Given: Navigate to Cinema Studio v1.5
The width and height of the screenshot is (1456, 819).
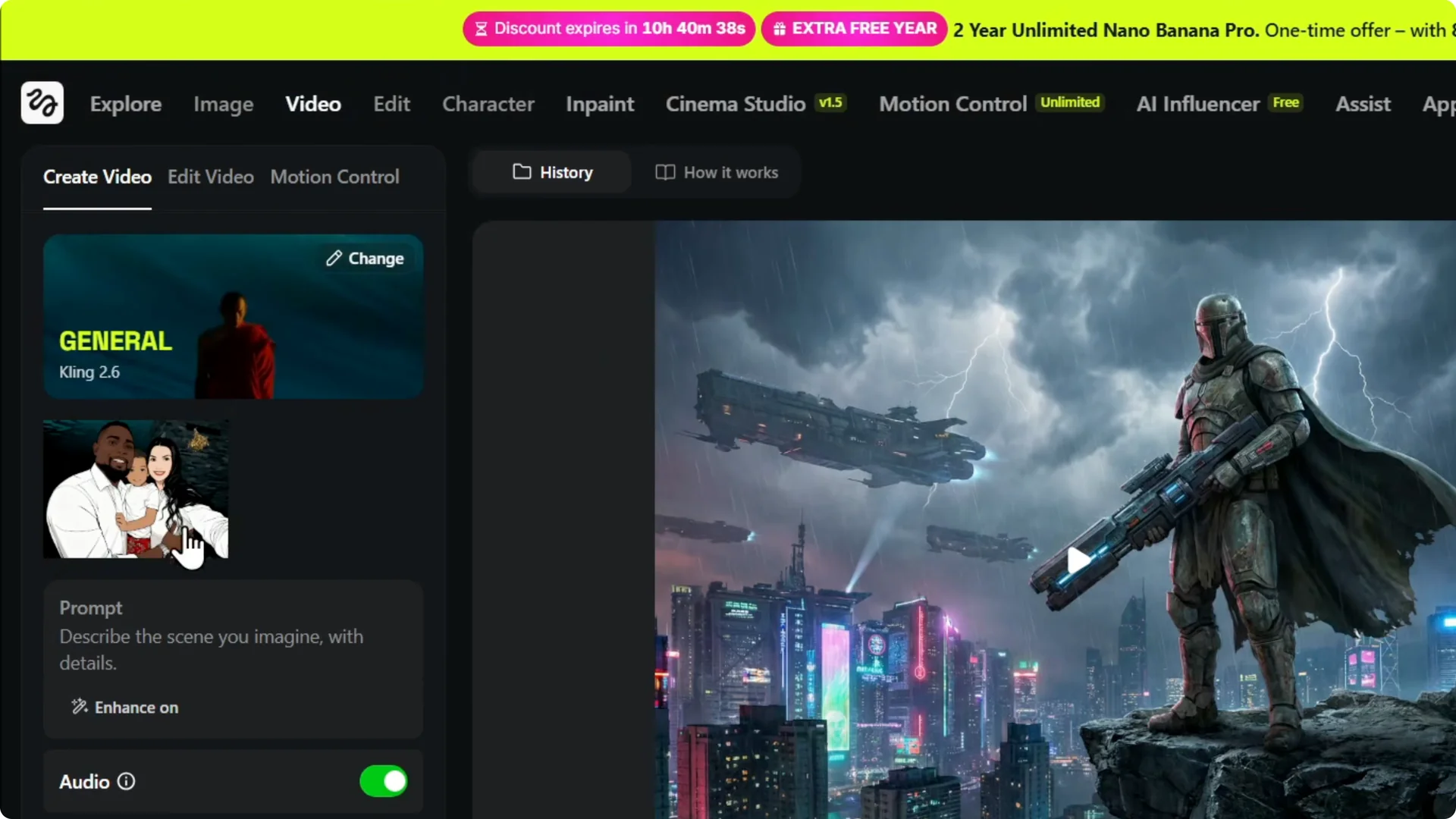Looking at the screenshot, I should tap(736, 104).
